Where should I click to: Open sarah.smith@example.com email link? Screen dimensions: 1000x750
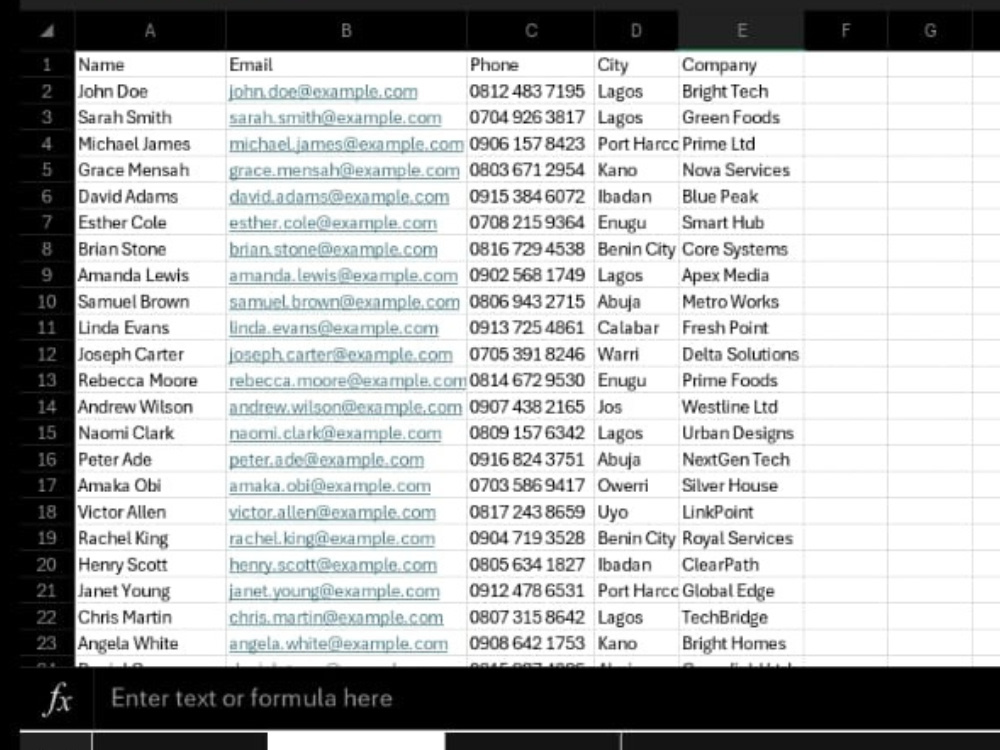[x=335, y=117]
